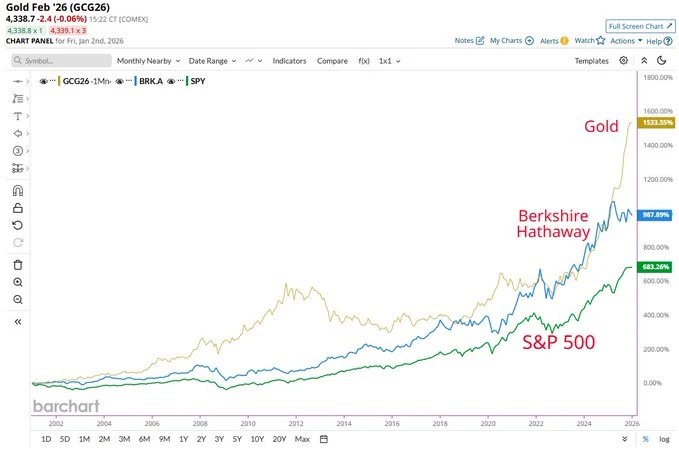The image size is (679, 452).
Task: Click the magnet snap tool icon
Action: (17, 190)
